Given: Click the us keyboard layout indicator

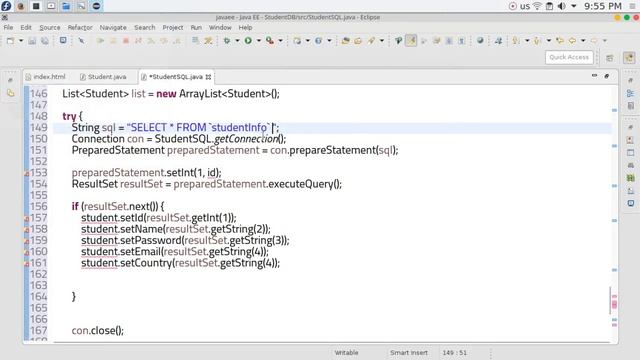Looking at the screenshot, I should coord(525,6).
